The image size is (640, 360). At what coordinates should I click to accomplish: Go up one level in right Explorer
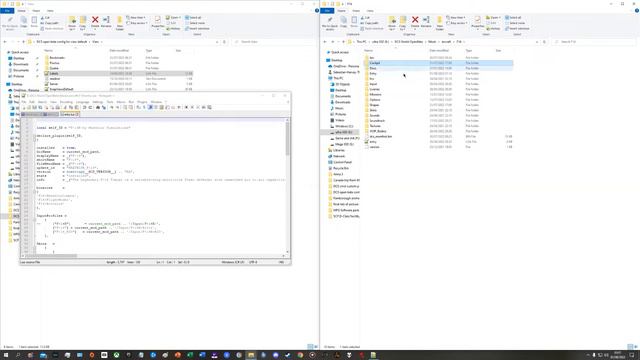click(343, 42)
